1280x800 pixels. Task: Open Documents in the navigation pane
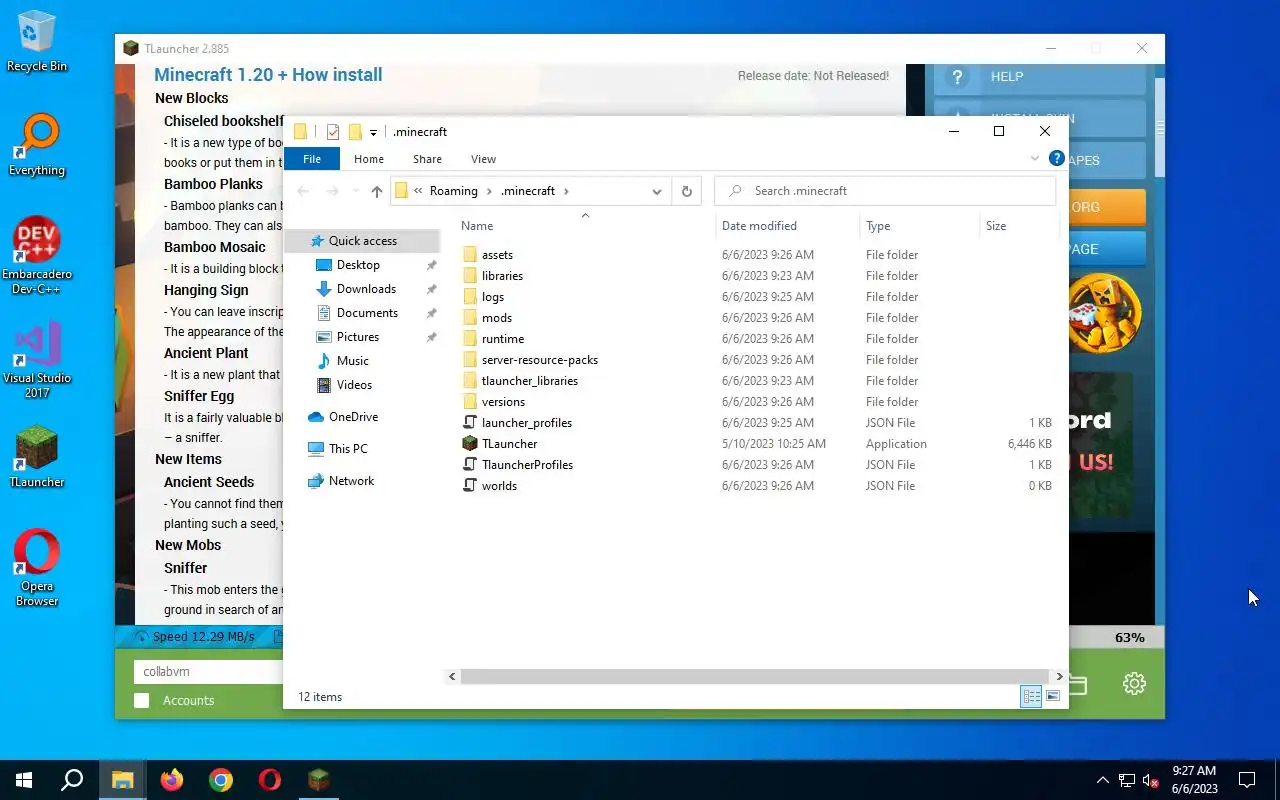click(367, 313)
